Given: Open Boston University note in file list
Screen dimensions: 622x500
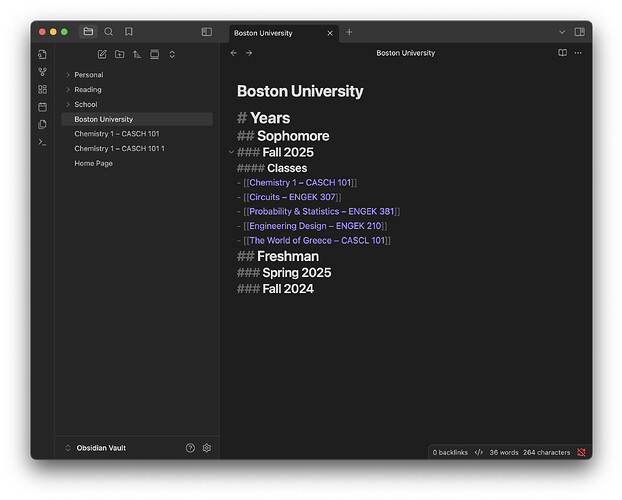Looking at the screenshot, I should 137,119.
